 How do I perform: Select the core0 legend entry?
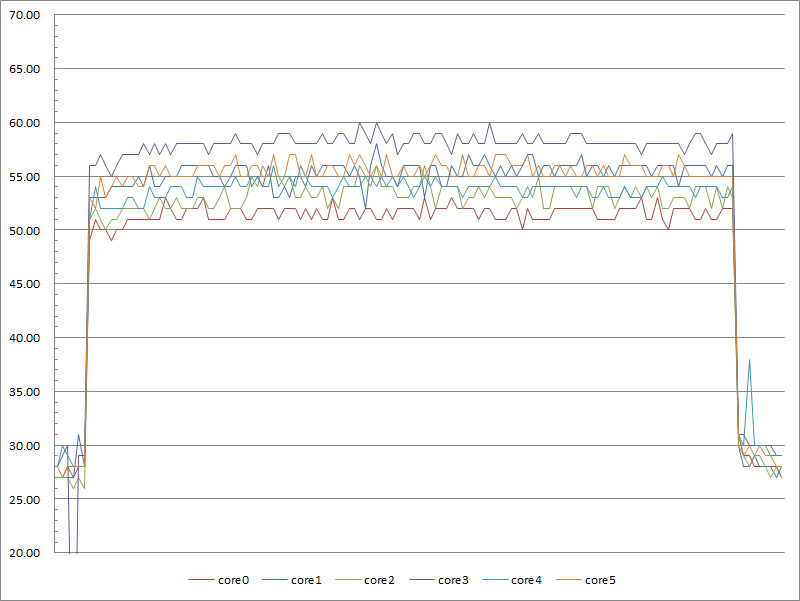218,580
